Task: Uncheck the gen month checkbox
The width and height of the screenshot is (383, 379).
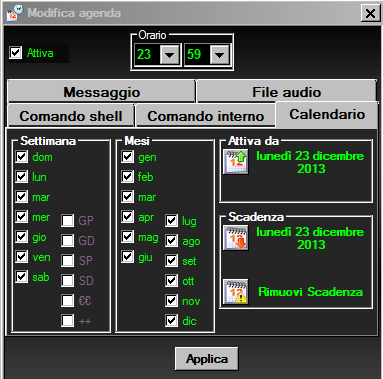Action: tap(128, 157)
